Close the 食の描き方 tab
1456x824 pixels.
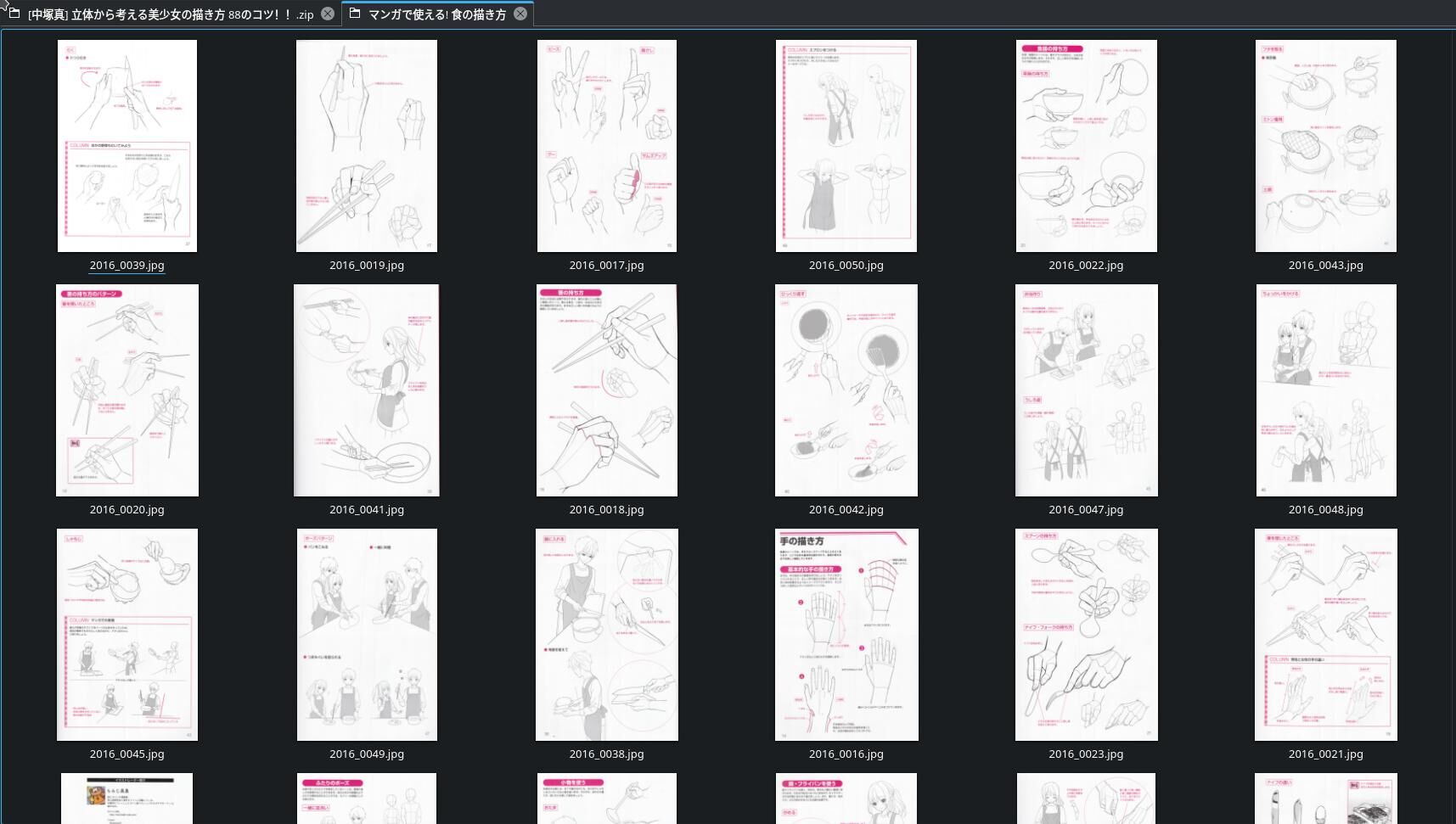click(520, 14)
